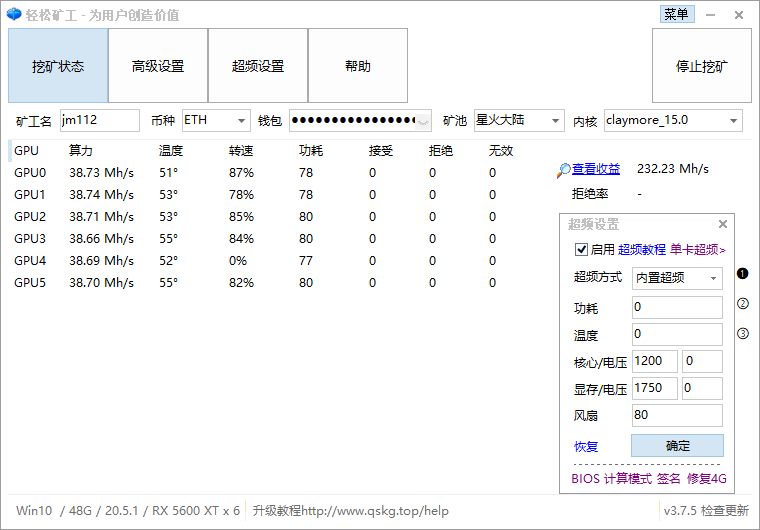This screenshot has height=530, width=760.
Task: Select overclock preset number 1
Action: [743, 274]
